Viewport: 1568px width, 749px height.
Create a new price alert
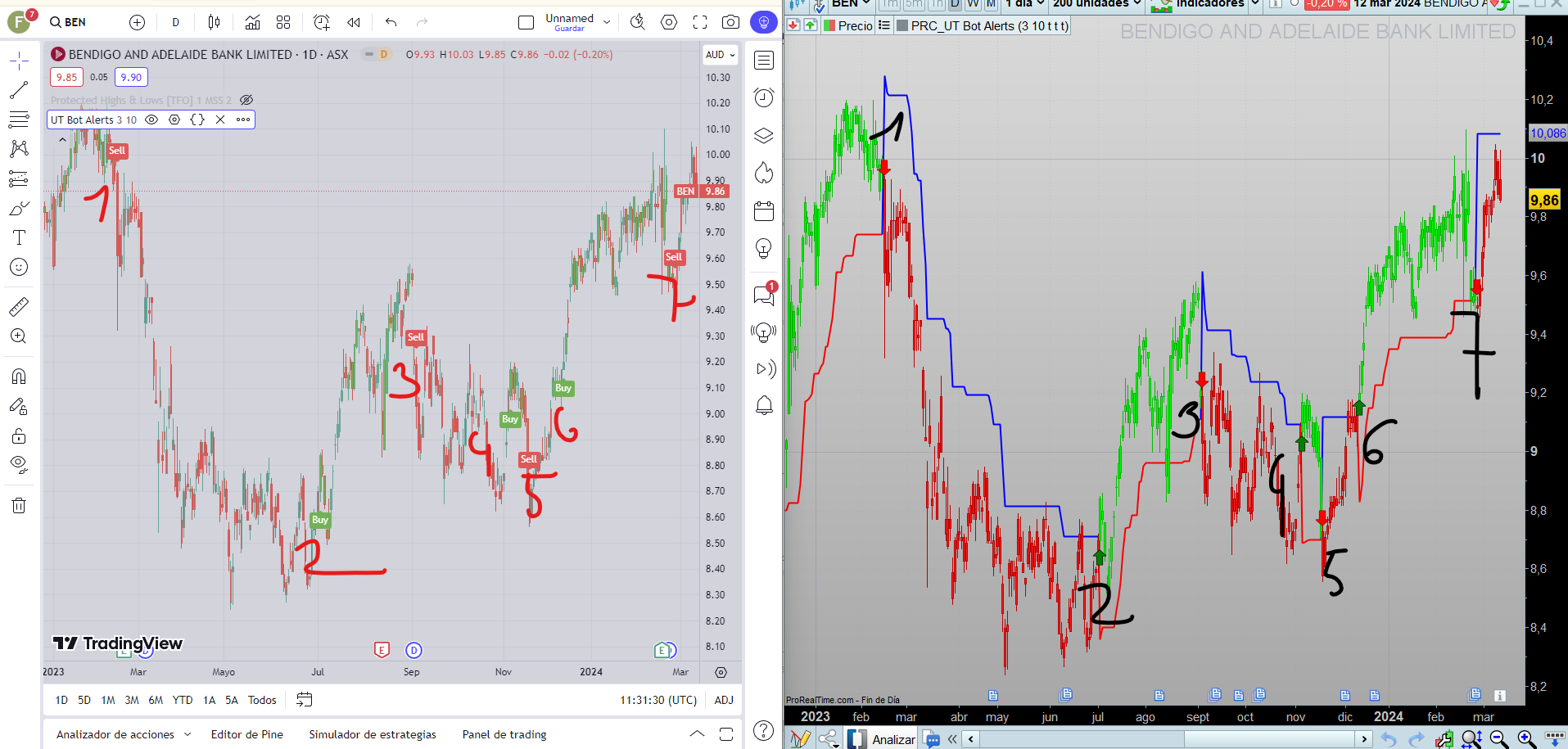[x=322, y=22]
